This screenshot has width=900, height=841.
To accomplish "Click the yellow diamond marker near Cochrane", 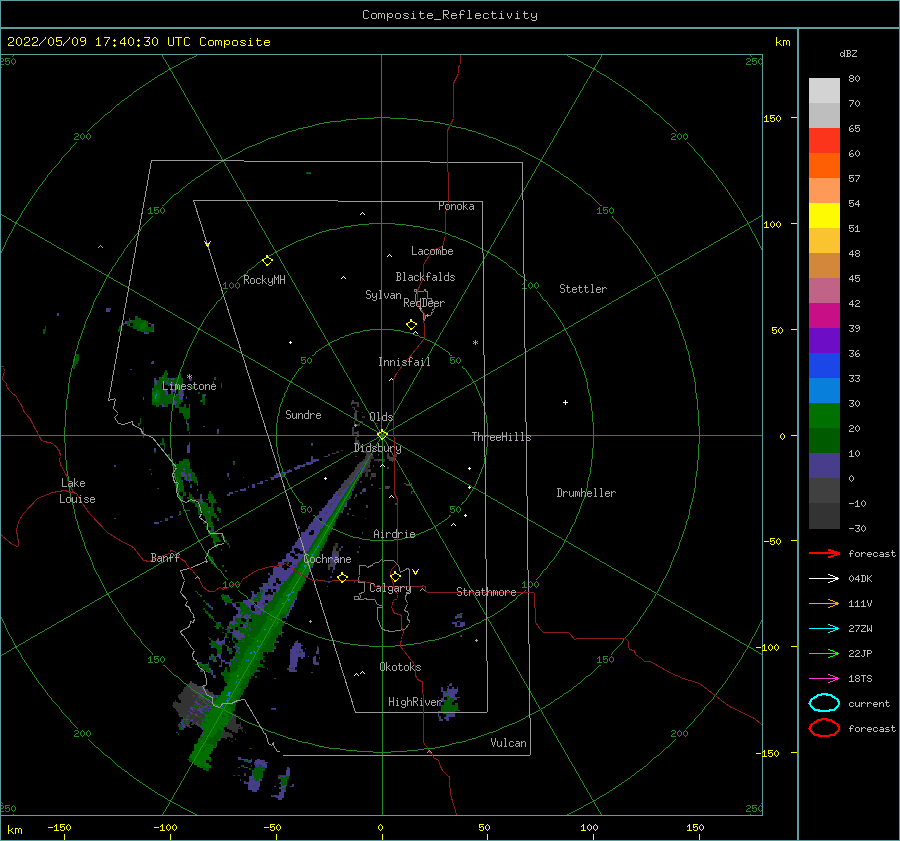I will coord(343,578).
